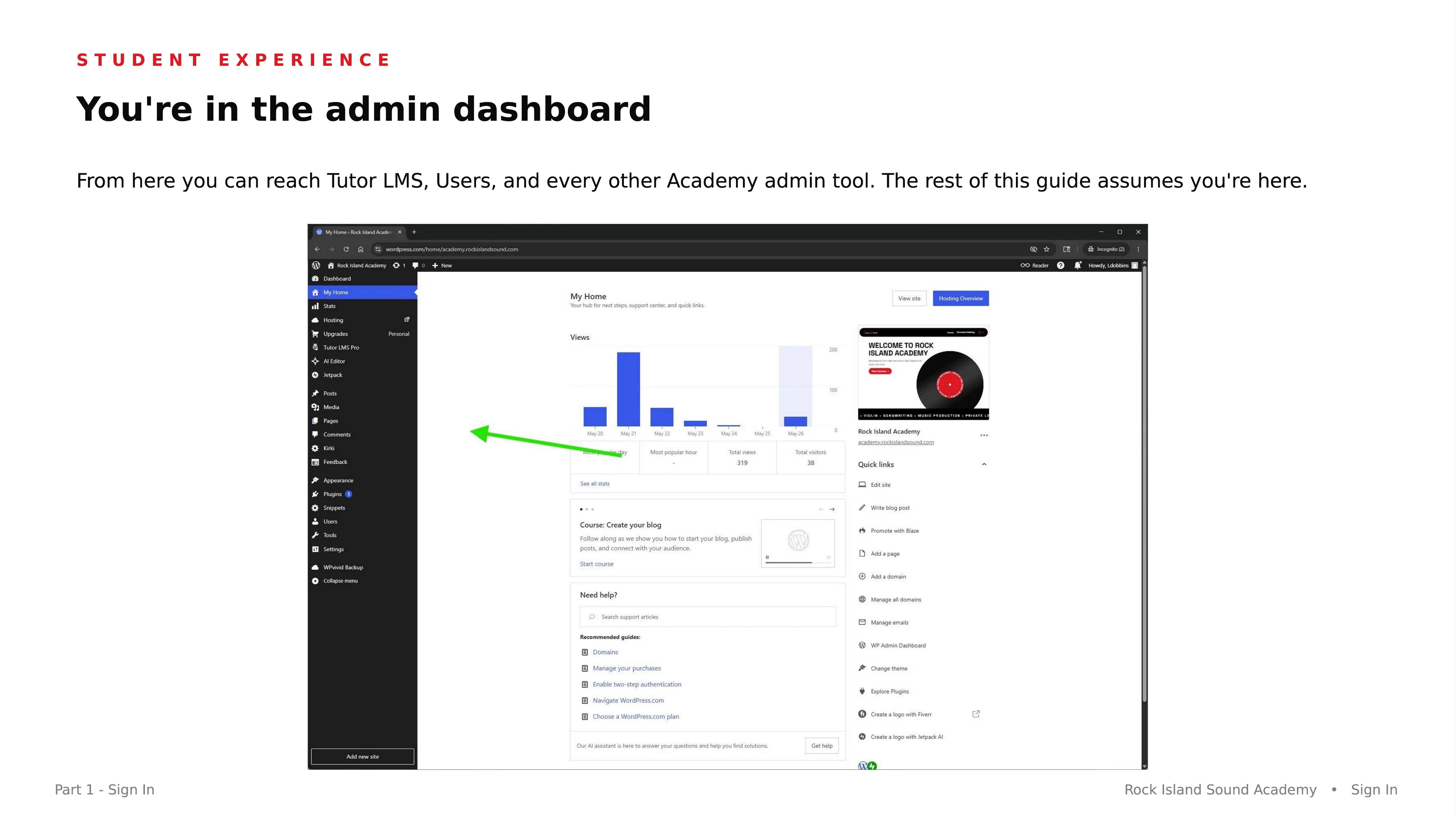Click the browser address bar
Screen dimensions: 1456x819
pos(701,249)
